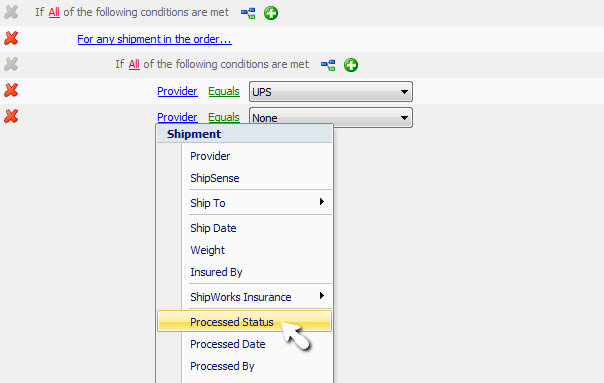Click the gray X on the nested condition group
This screenshot has height=383, width=604.
pos(11,64)
